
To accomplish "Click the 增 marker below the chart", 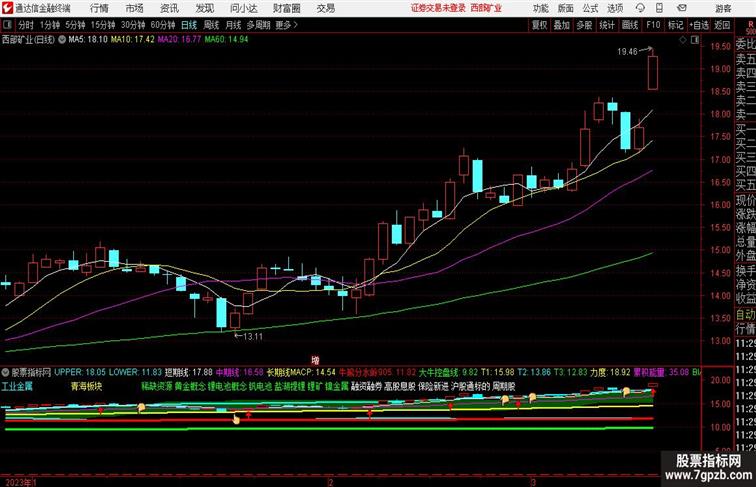I will click(315, 360).
